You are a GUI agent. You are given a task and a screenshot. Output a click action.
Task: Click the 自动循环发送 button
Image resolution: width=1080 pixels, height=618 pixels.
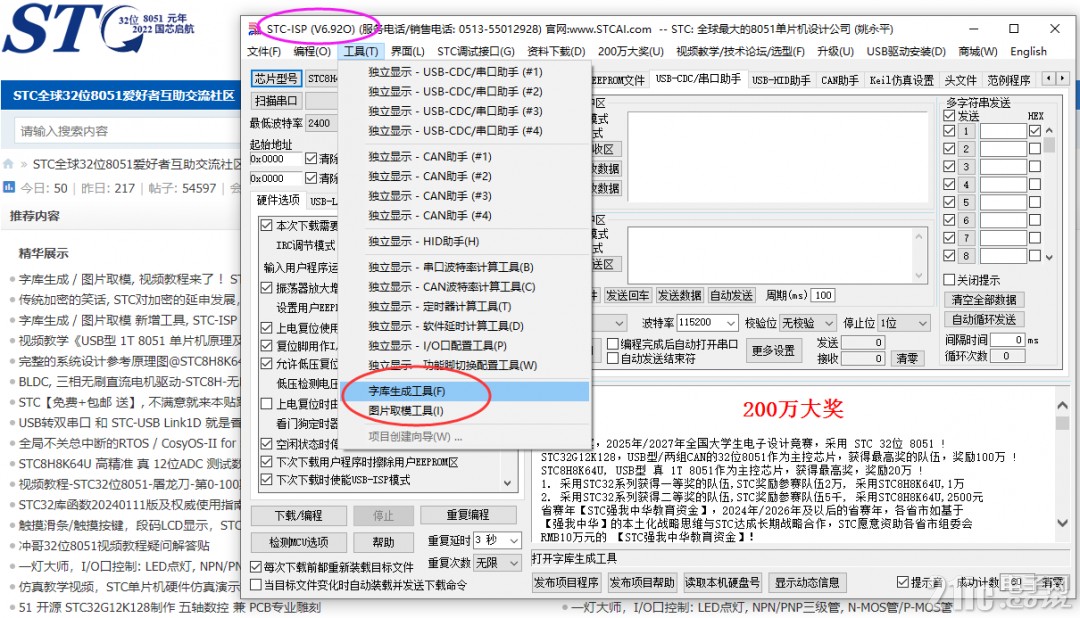point(984,320)
